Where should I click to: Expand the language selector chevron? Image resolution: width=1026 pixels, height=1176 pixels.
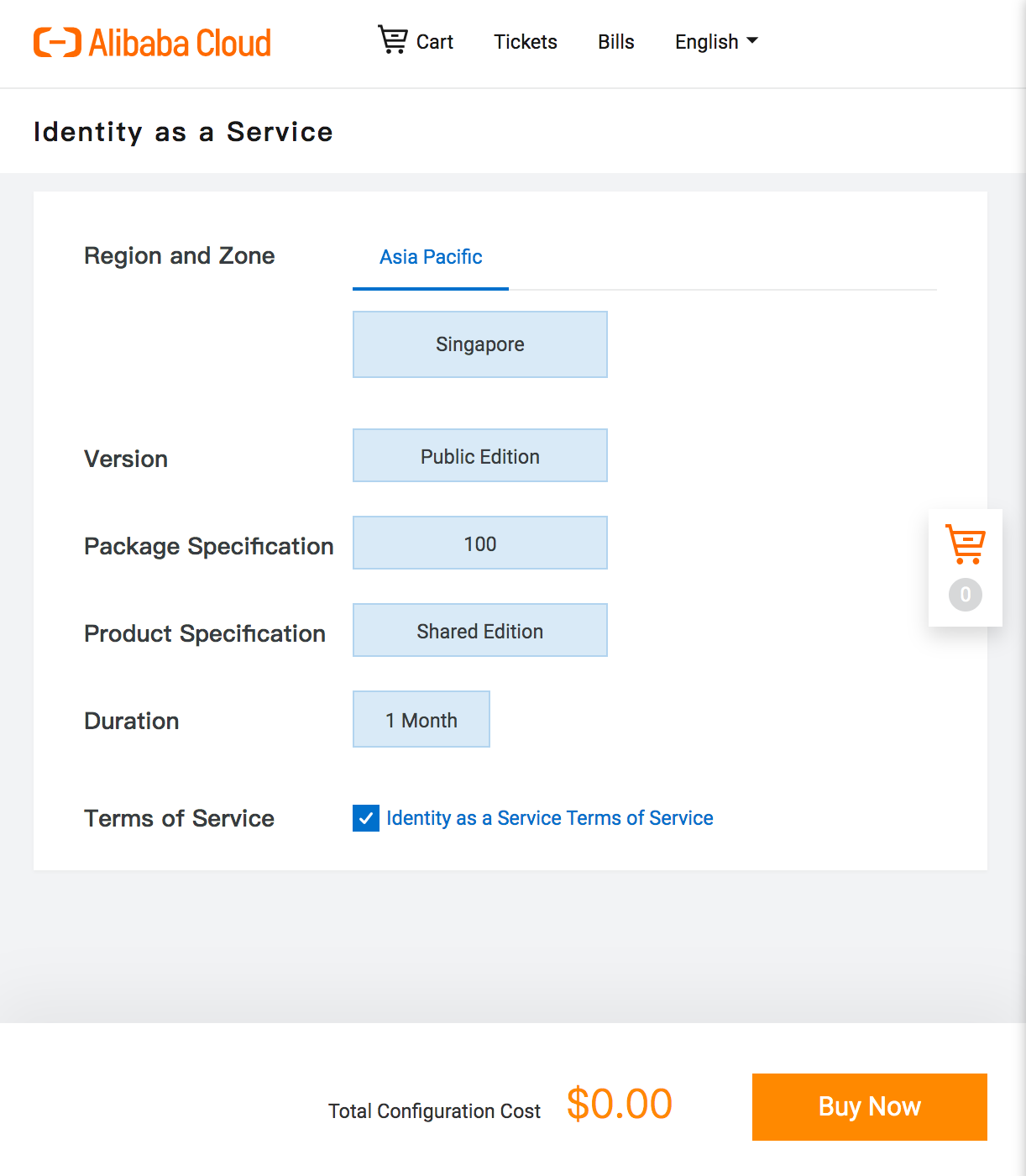click(753, 40)
